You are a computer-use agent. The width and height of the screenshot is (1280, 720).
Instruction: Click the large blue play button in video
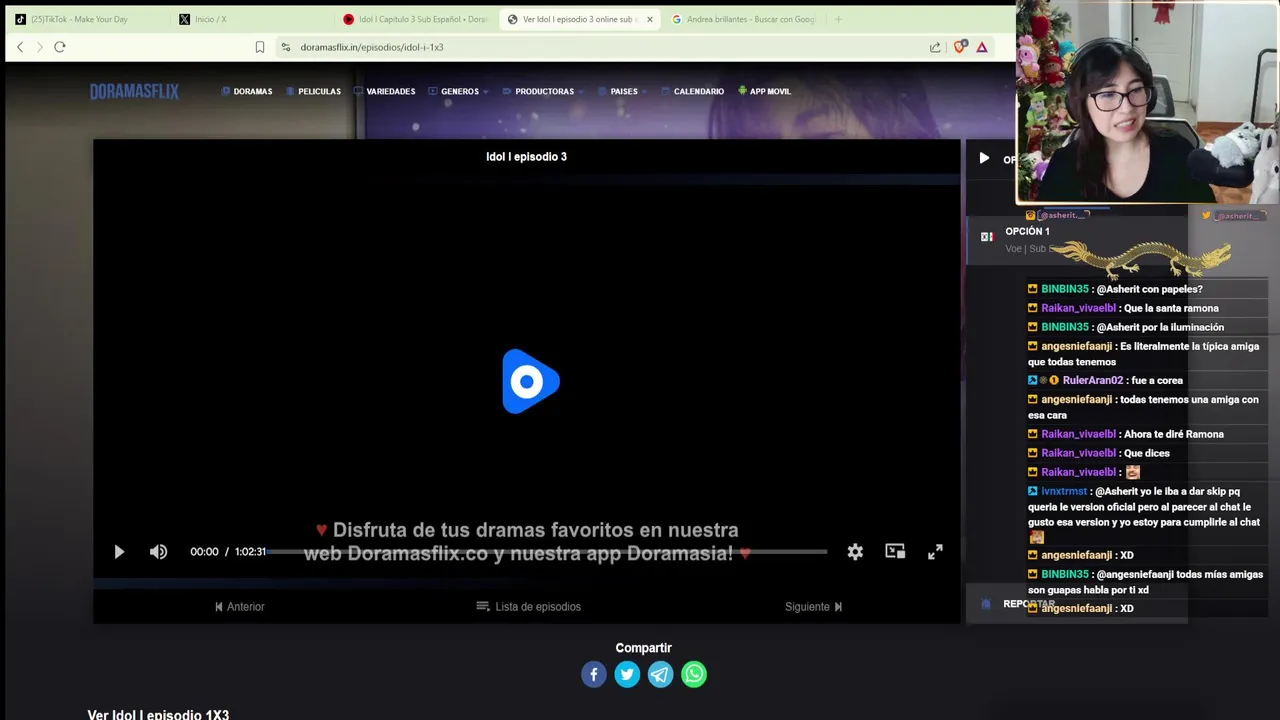click(x=530, y=381)
